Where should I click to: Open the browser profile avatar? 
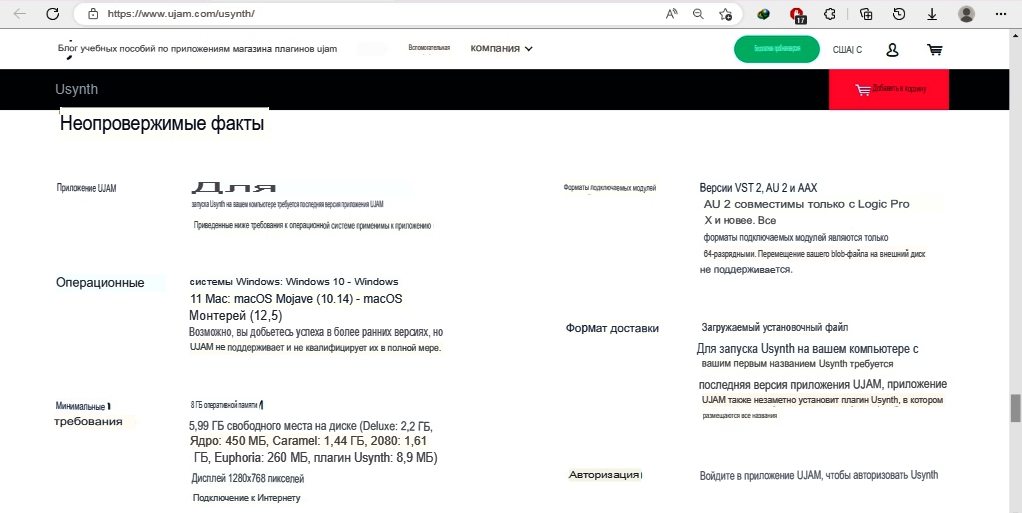[966, 14]
